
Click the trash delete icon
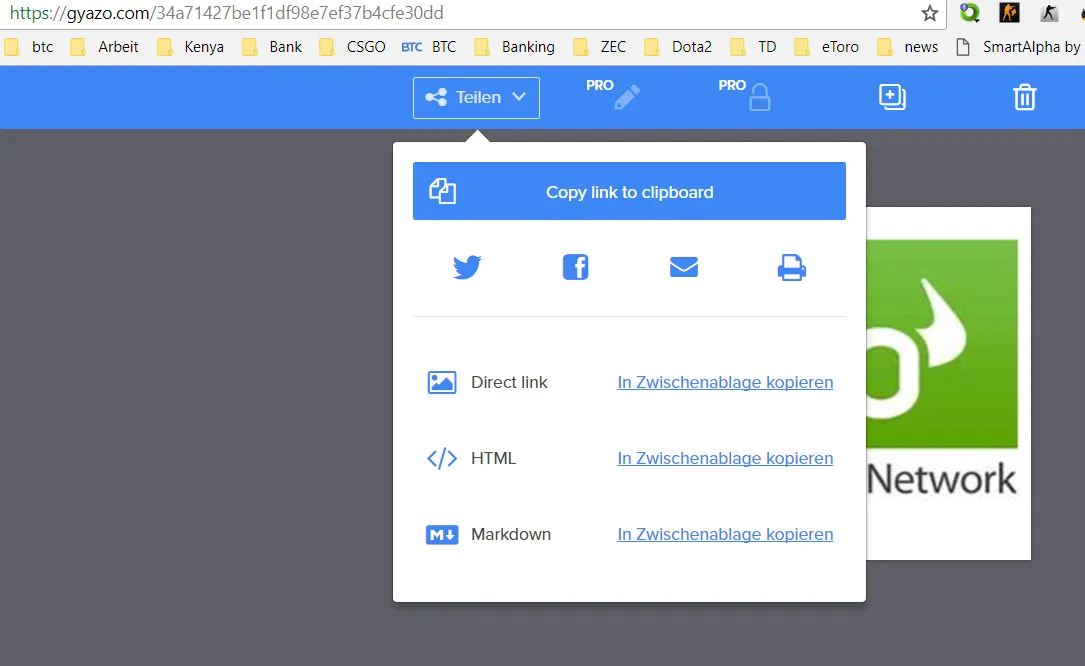click(1024, 98)
